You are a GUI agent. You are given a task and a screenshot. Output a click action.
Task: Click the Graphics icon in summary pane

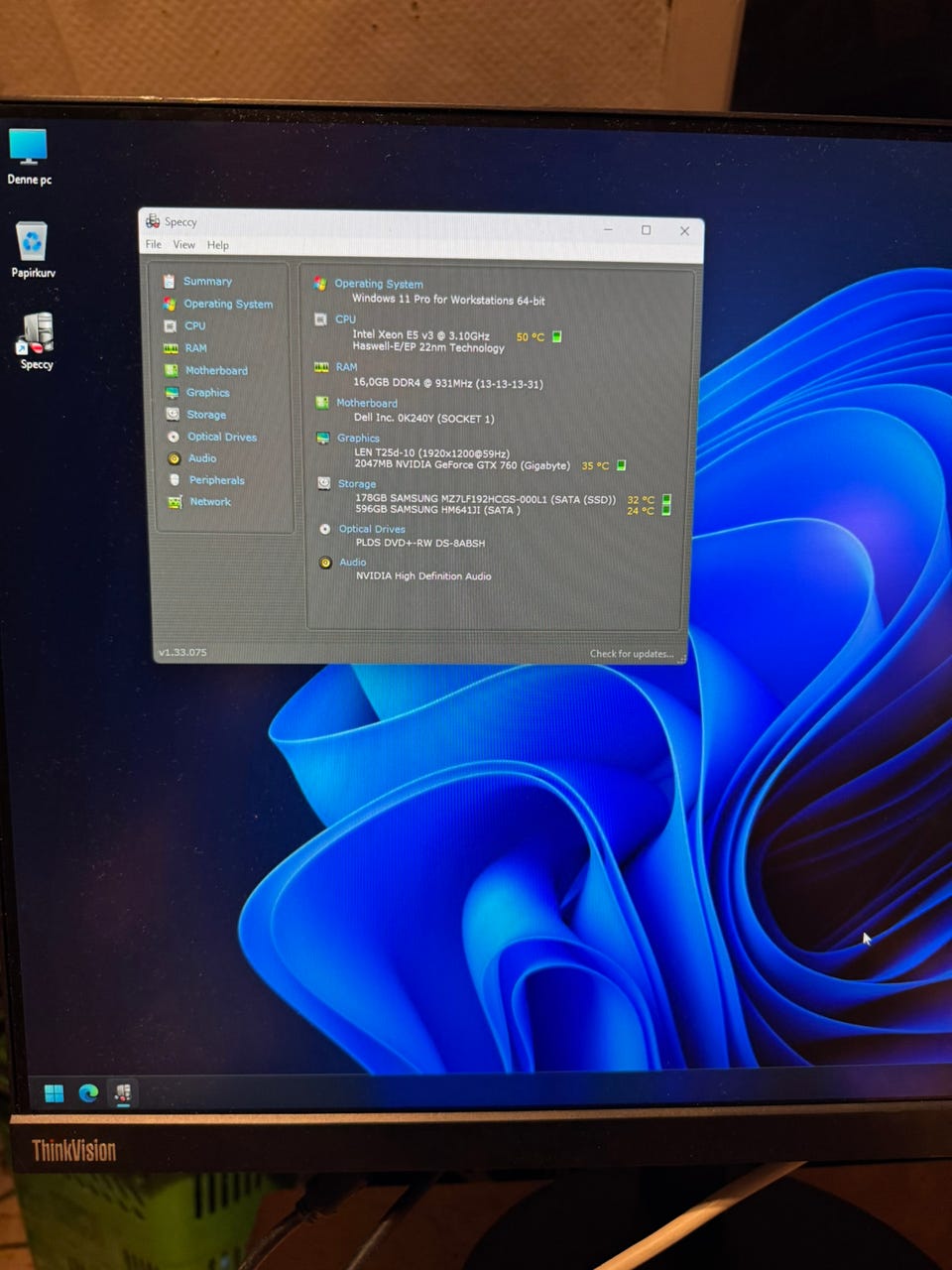coord(323,438)
